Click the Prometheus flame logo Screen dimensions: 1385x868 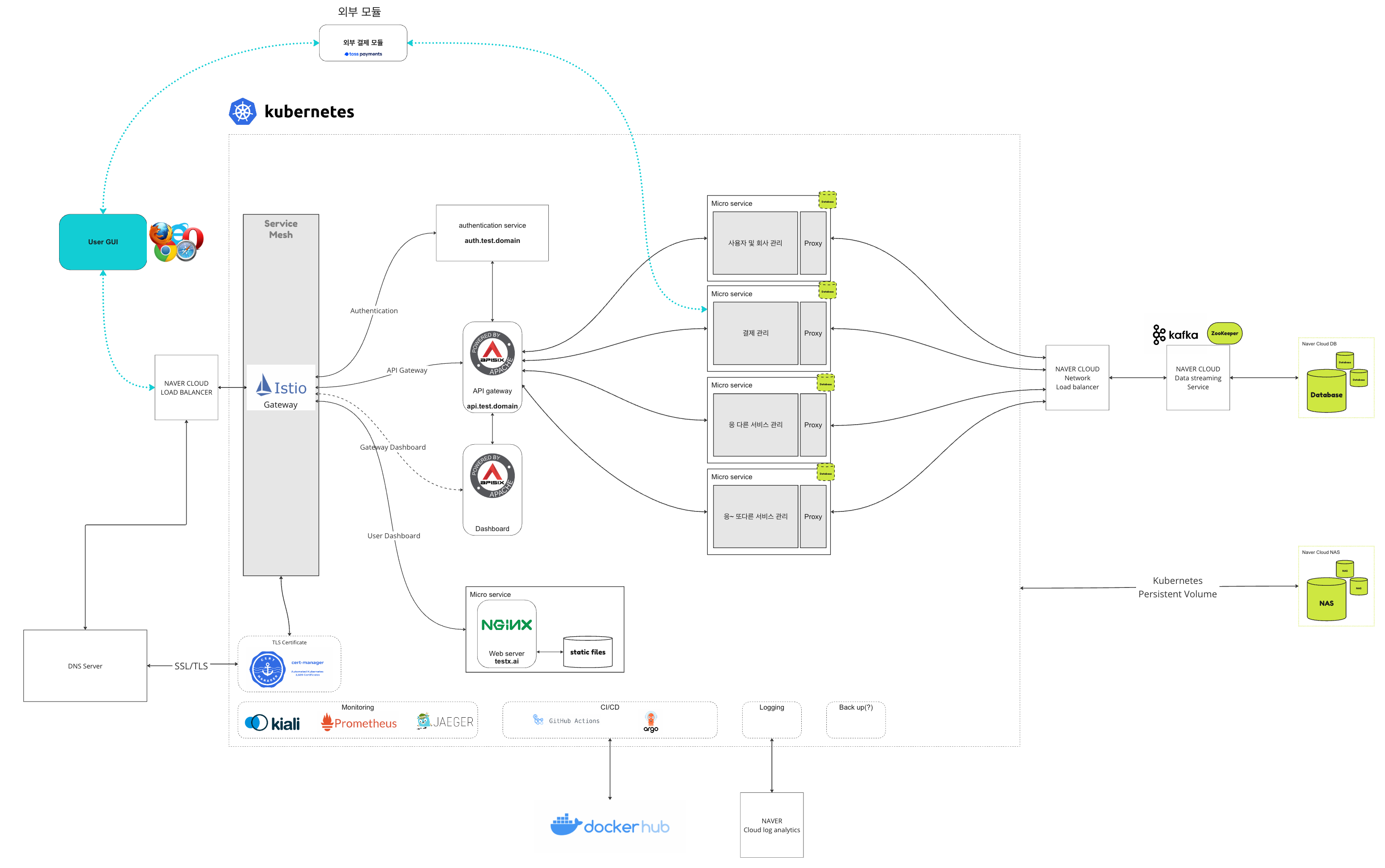pyautogui.click(x=327, y=722)
